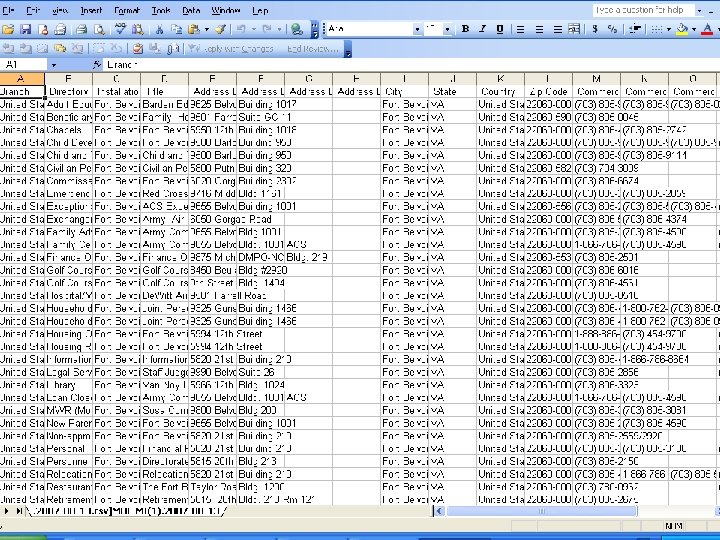Select the 'Suite 26' address cell
This screenshot has height=540, width=720.
coord(260,372)
